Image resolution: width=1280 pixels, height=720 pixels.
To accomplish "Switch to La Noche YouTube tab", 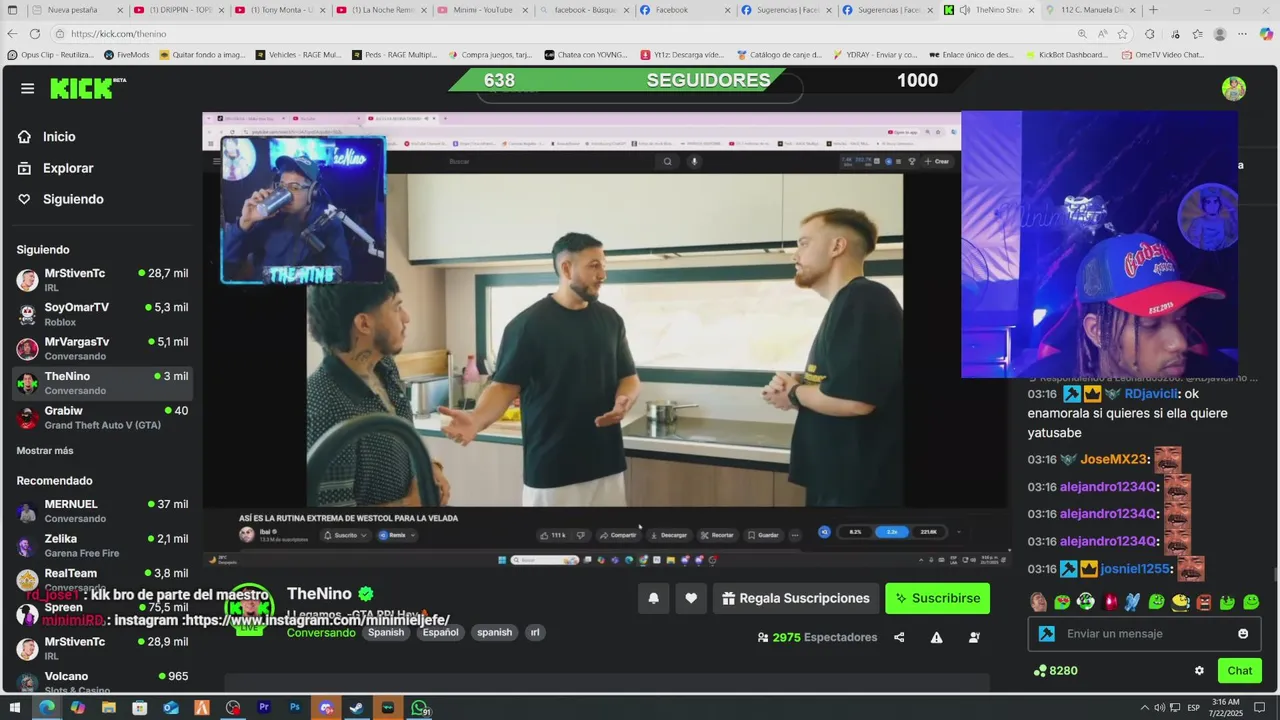I will pos(383,10).
